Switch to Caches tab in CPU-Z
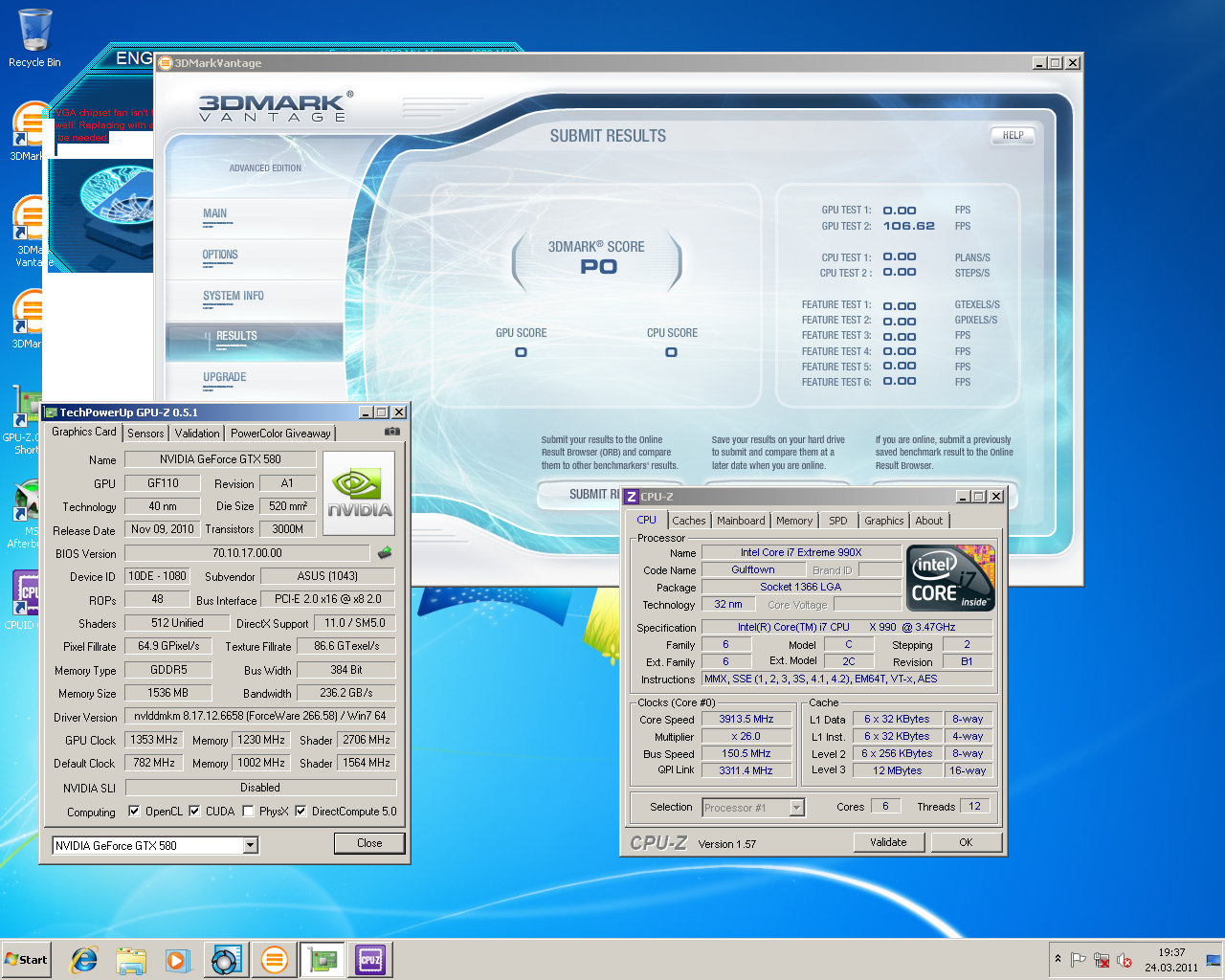The height and width of the screenshot is (980, 1225). pyautogui.click(x=689, y=521)
